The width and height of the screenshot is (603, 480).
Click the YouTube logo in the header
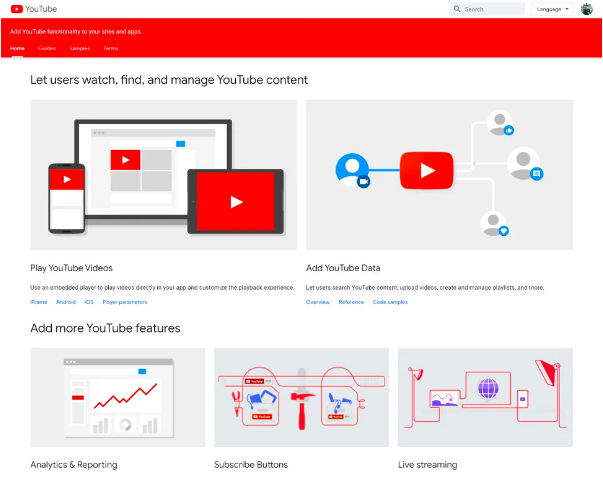pos(34,9)
